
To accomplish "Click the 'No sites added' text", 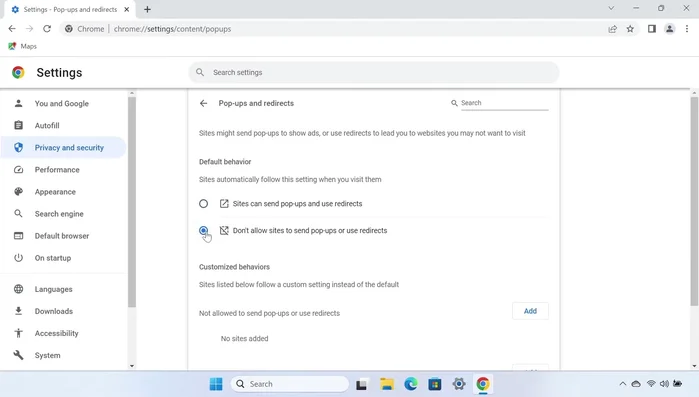I will (x=244, y=339).
